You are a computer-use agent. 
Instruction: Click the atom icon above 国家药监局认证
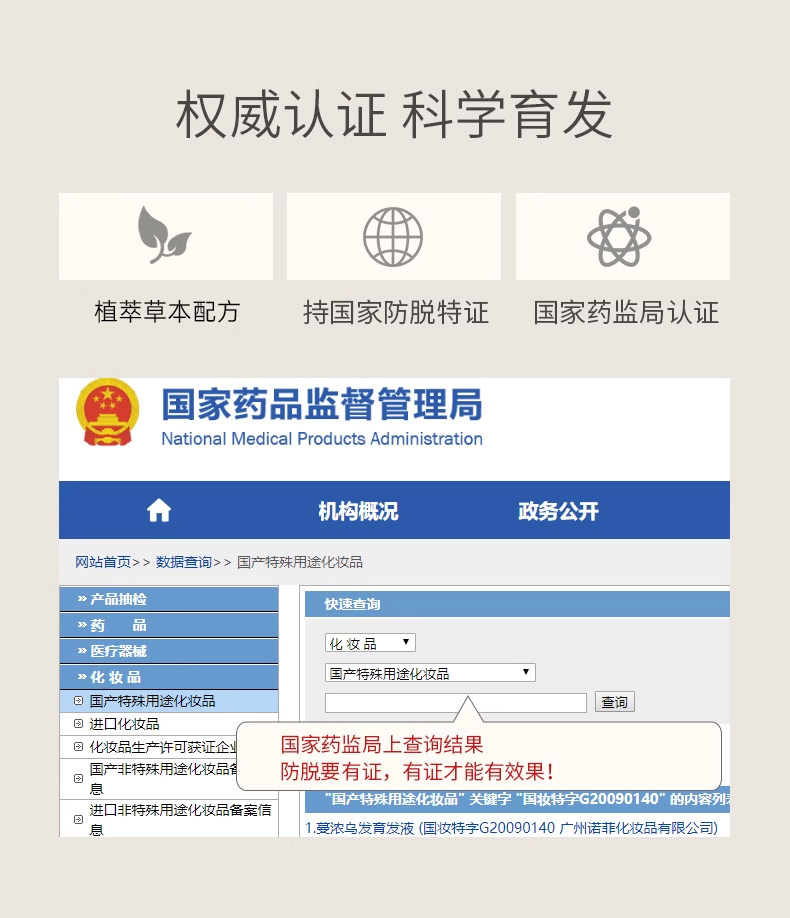click(x=620, y=237)
